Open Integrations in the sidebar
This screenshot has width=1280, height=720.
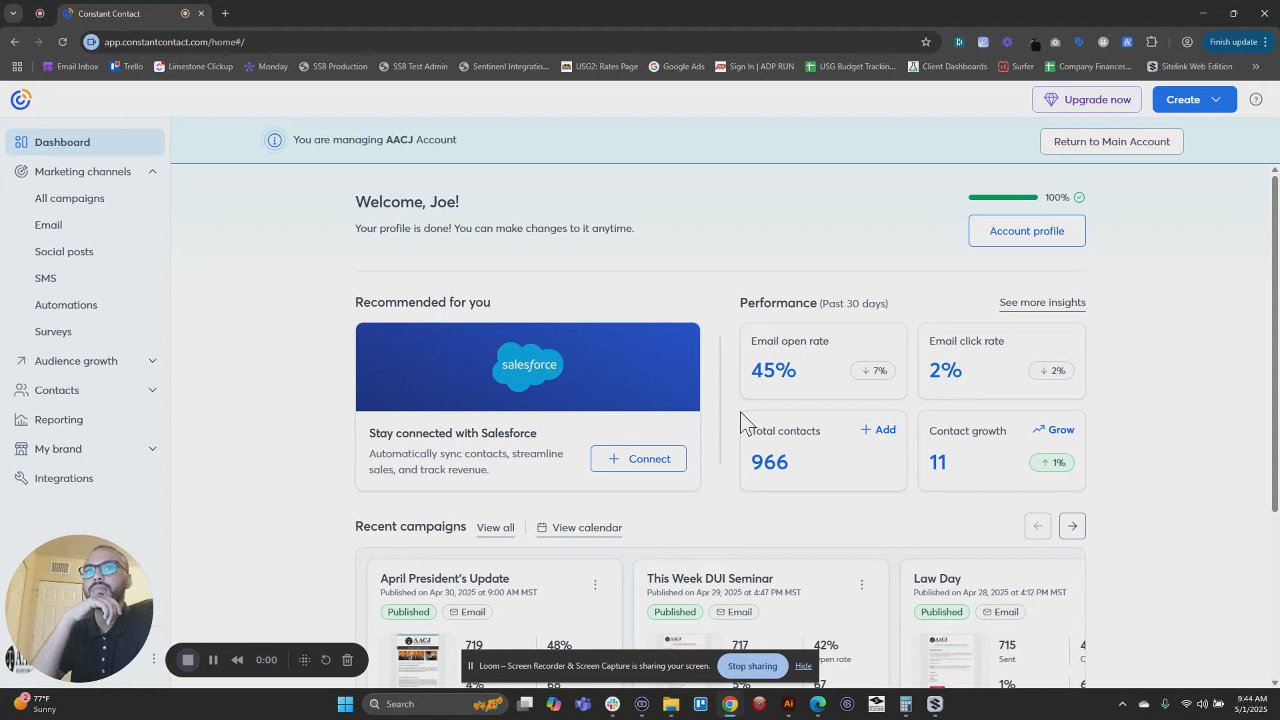[64, 478]
